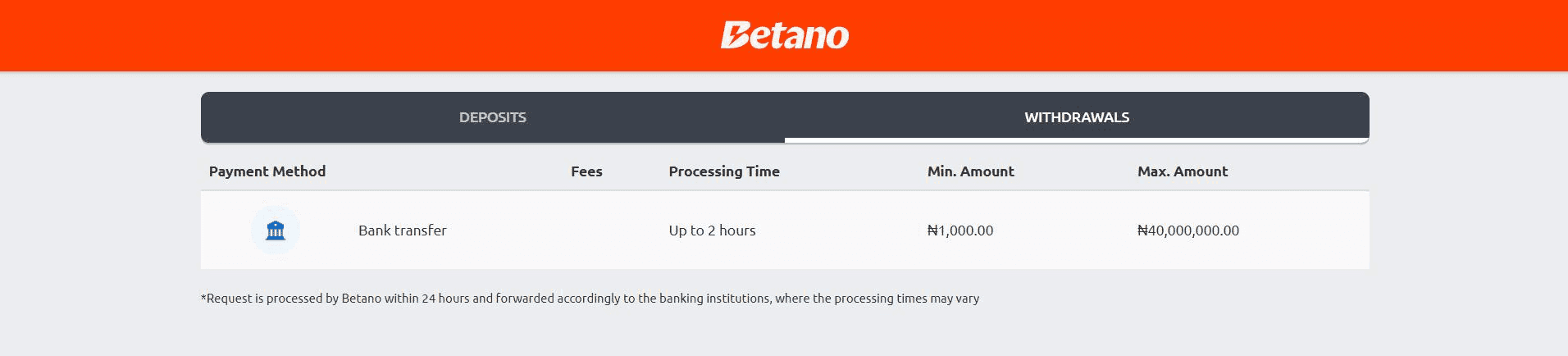Click the ₦1,000.00 minimum amount value
The image size is (1568, 356).
click(x=959, y=230)
